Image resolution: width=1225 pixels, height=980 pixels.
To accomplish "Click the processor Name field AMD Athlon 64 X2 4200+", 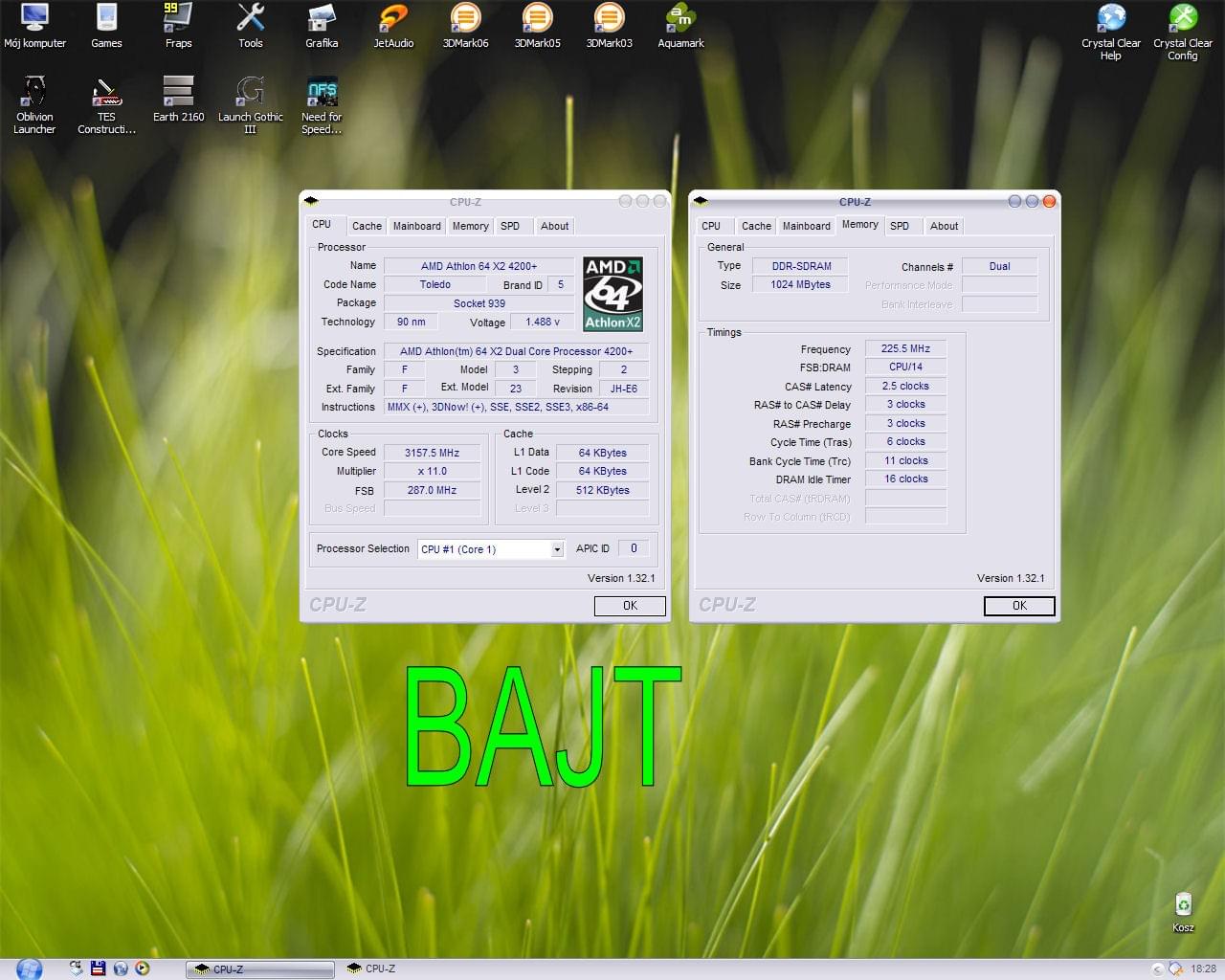I will point(479,266).
